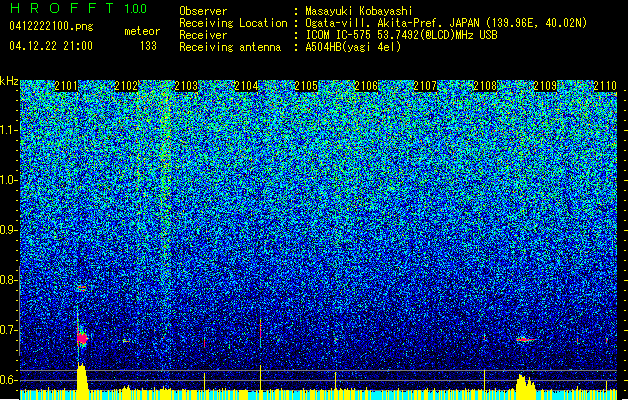
Task: Click the large red meteor echo after 2101
Action: click(82, 339)
